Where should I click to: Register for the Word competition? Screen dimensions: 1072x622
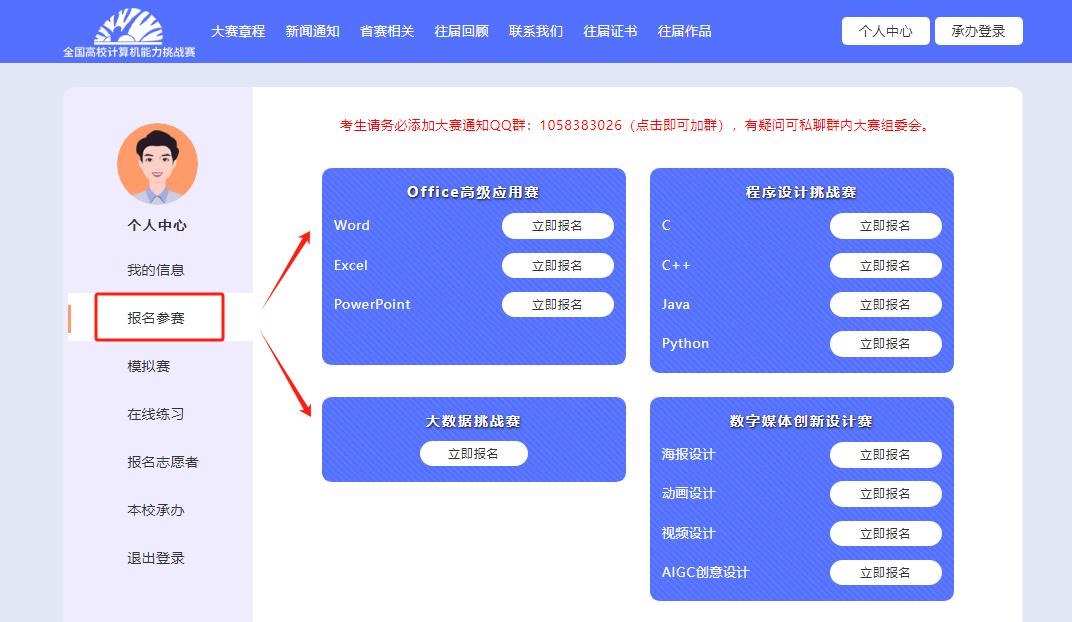557,226
